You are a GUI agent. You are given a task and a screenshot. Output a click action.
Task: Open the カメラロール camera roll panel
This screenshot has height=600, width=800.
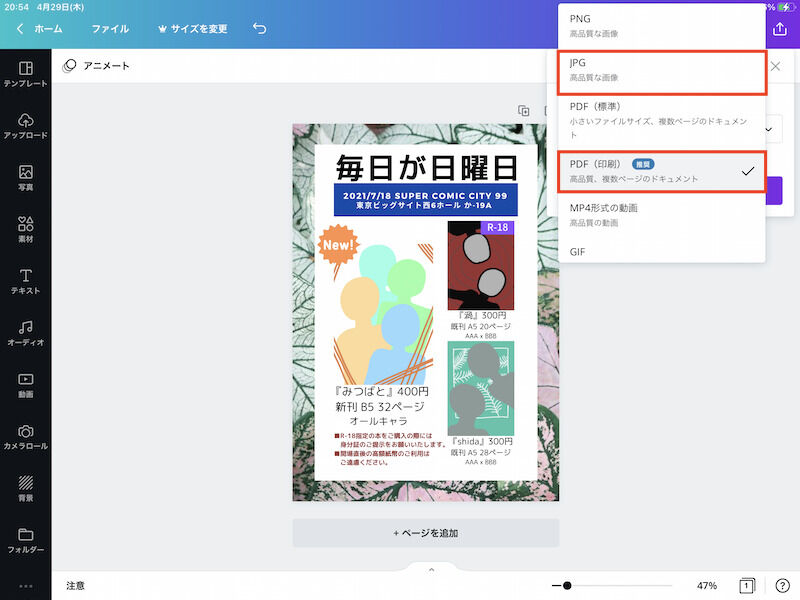click(x=26, y=437)
